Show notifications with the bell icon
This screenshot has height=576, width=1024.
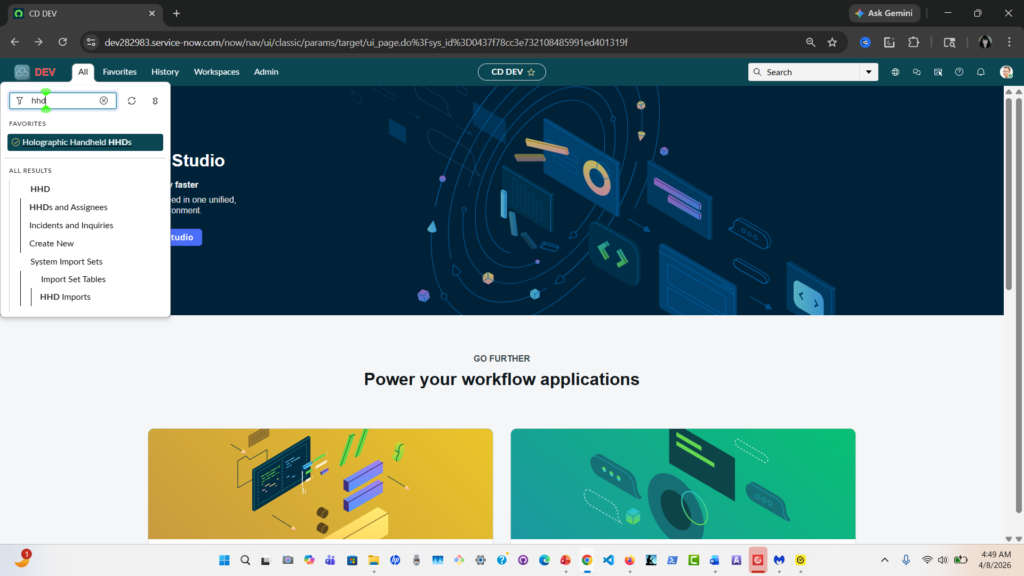(x=981, y=72)
